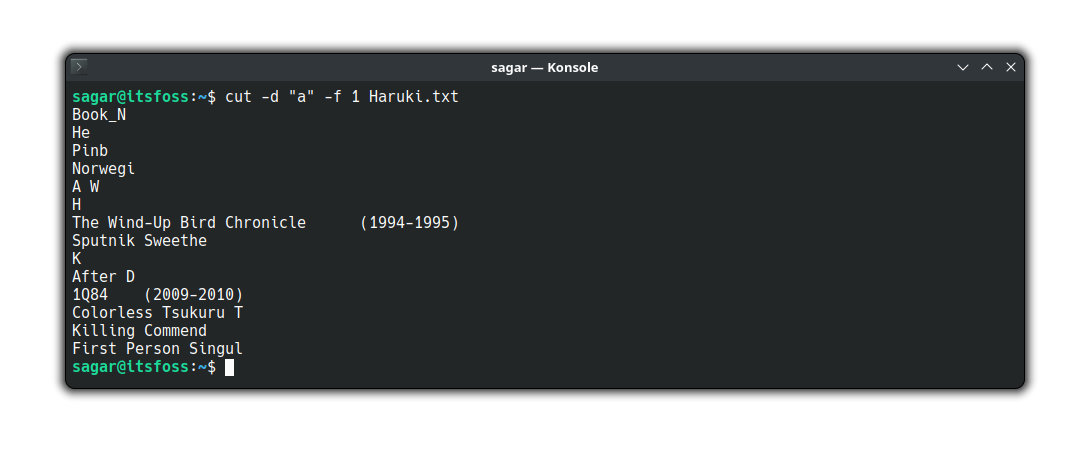The height and width of the screenshot is (466, 1090).
Task: Click 'The Wind-Up Bird Chronicle' output text
Action: (x=189, y=223)
